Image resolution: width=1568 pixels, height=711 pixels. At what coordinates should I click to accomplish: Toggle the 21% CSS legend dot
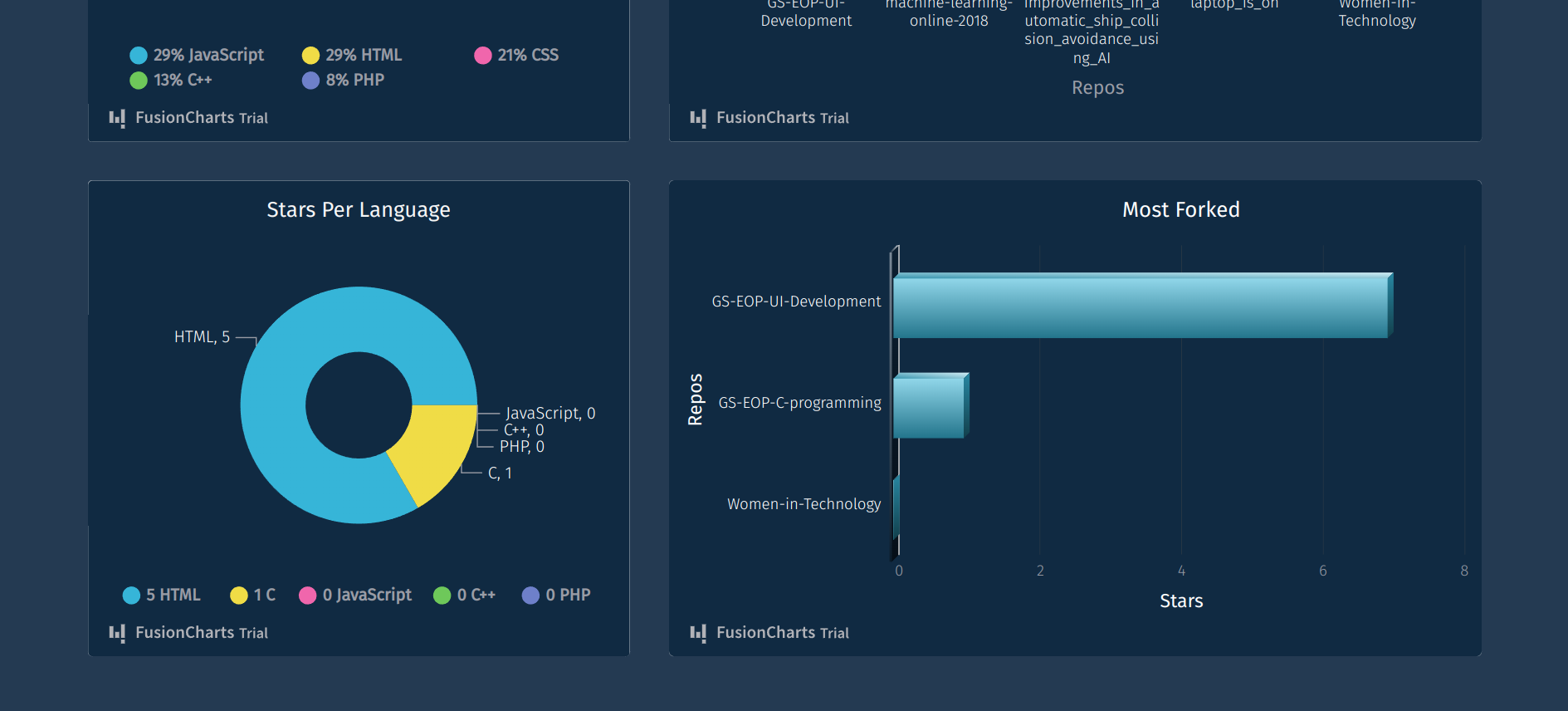tap(483, 56)
